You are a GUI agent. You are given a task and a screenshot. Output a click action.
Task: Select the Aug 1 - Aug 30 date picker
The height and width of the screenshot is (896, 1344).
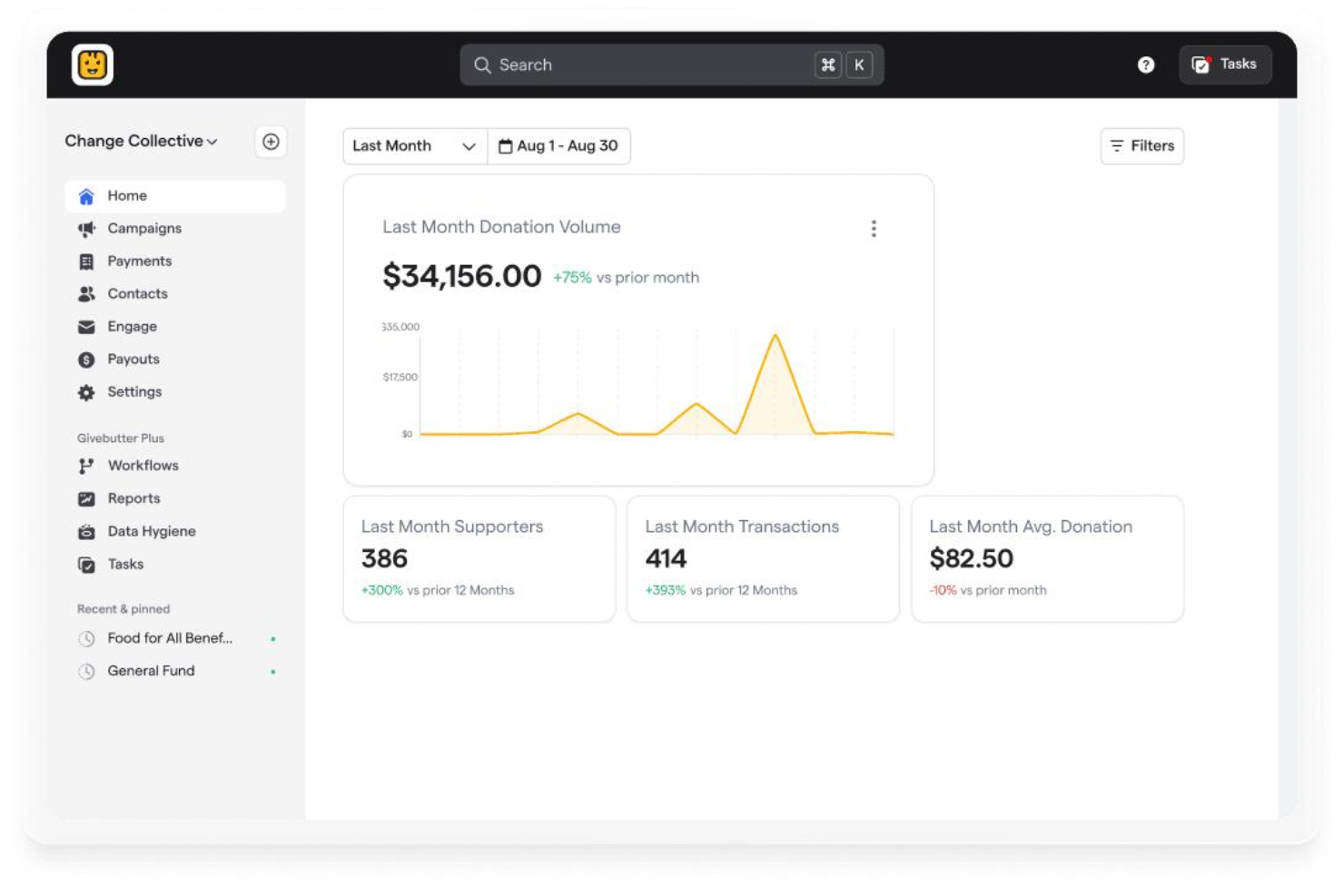(558, 145)
